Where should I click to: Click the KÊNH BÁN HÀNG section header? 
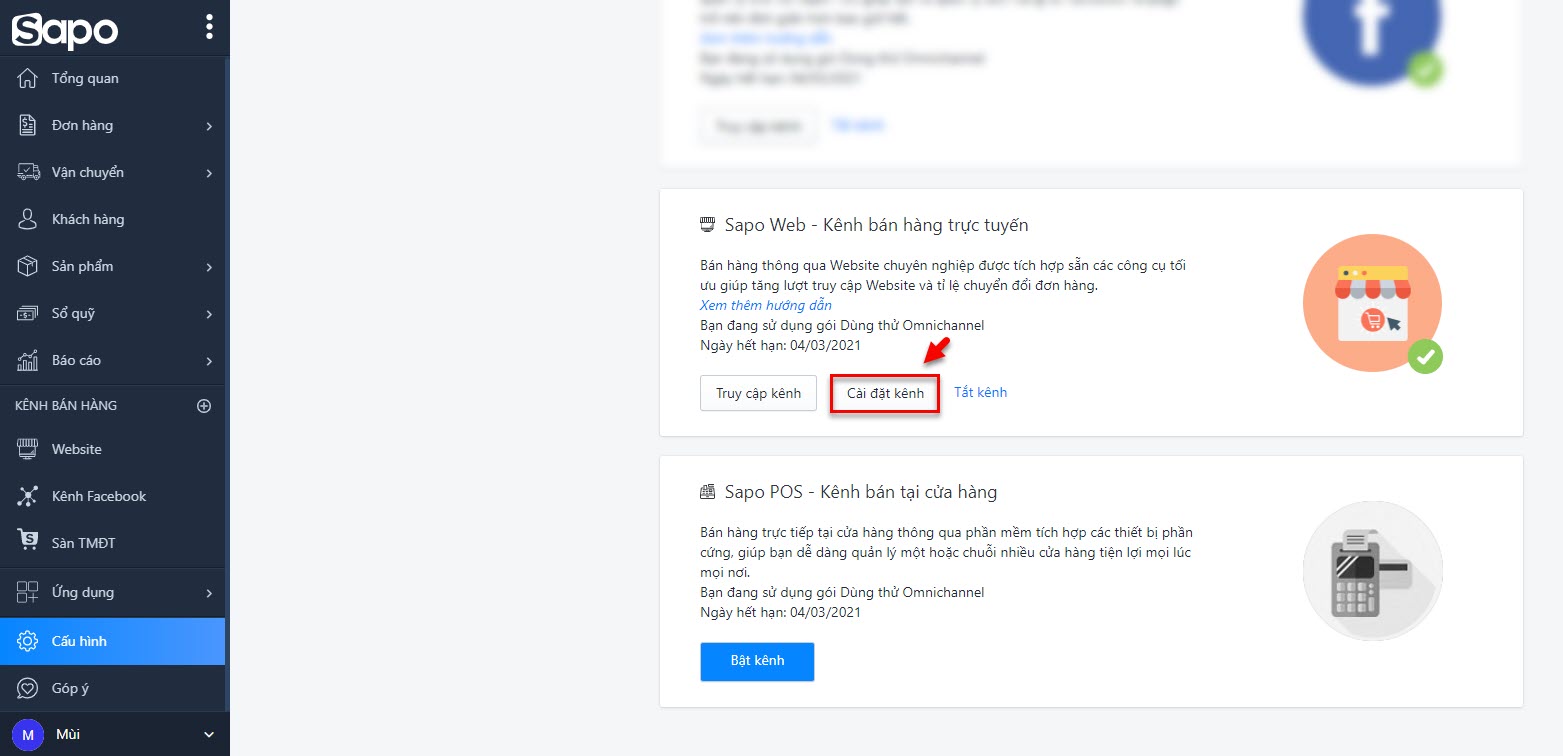click(x=66, y=406)
